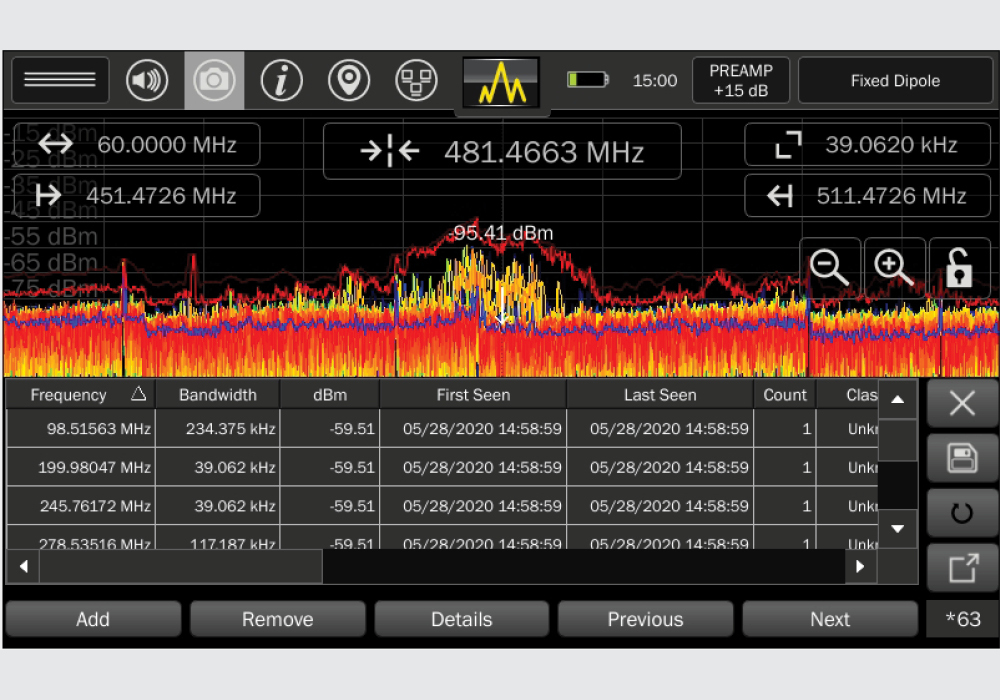Expand the spectrum mode pull-down tab
Image resolution: width=1000 pixels, height=700 pixels.
click(501, 83)
